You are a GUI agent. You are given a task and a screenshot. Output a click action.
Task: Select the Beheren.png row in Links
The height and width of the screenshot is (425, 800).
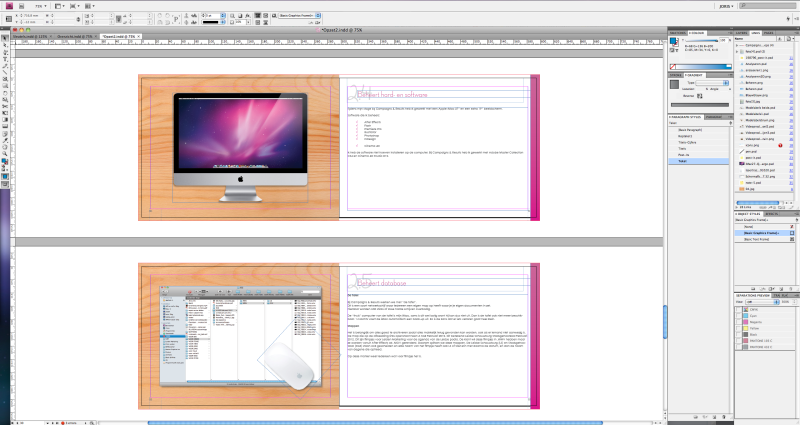(764, 83)
